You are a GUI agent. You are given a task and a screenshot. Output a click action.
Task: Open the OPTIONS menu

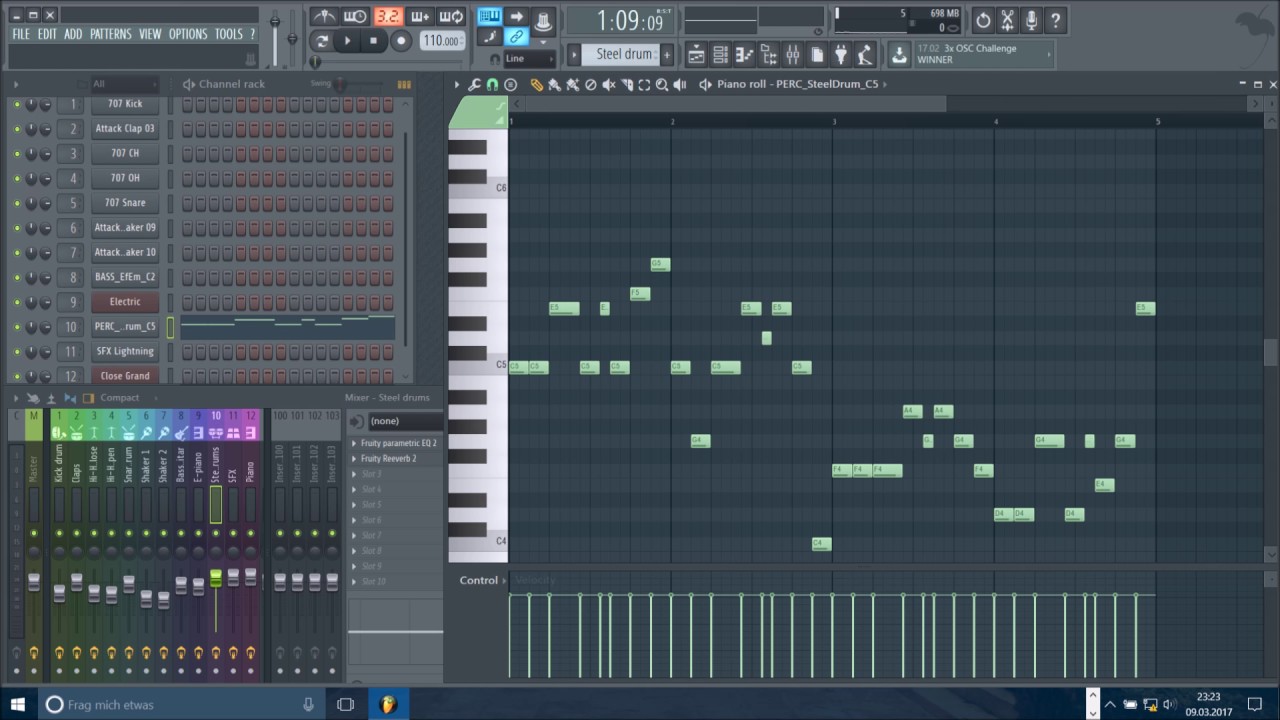coord(188,34)
